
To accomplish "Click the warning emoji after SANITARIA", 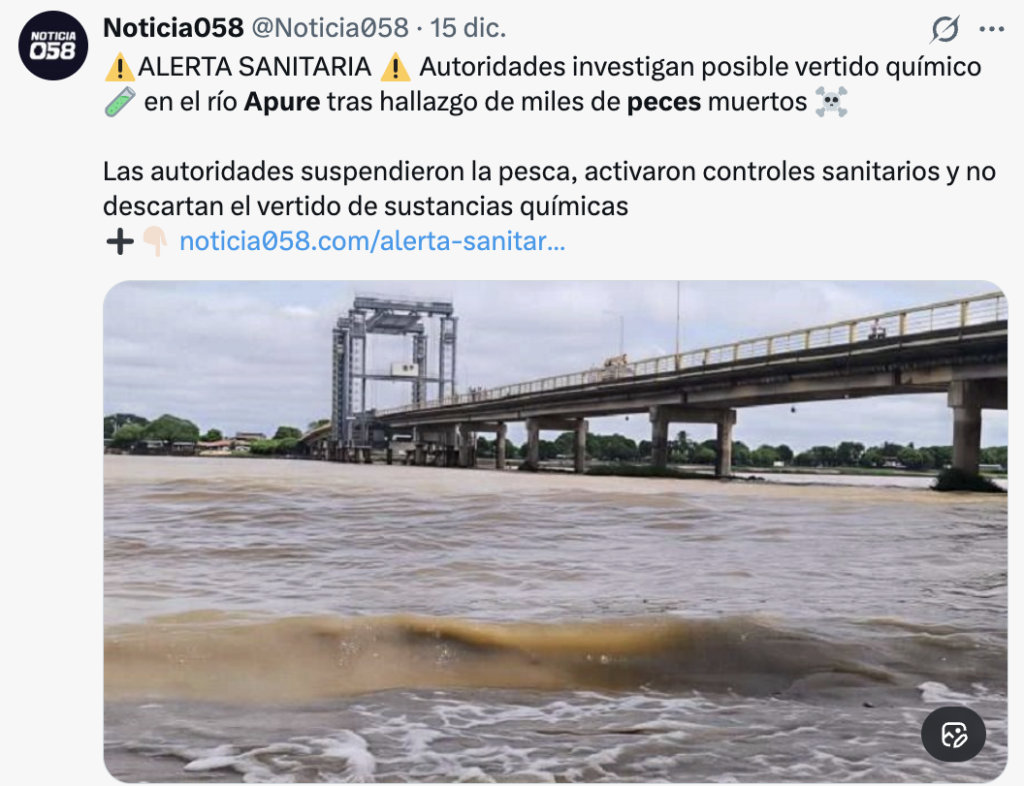I will coord(395,67).
